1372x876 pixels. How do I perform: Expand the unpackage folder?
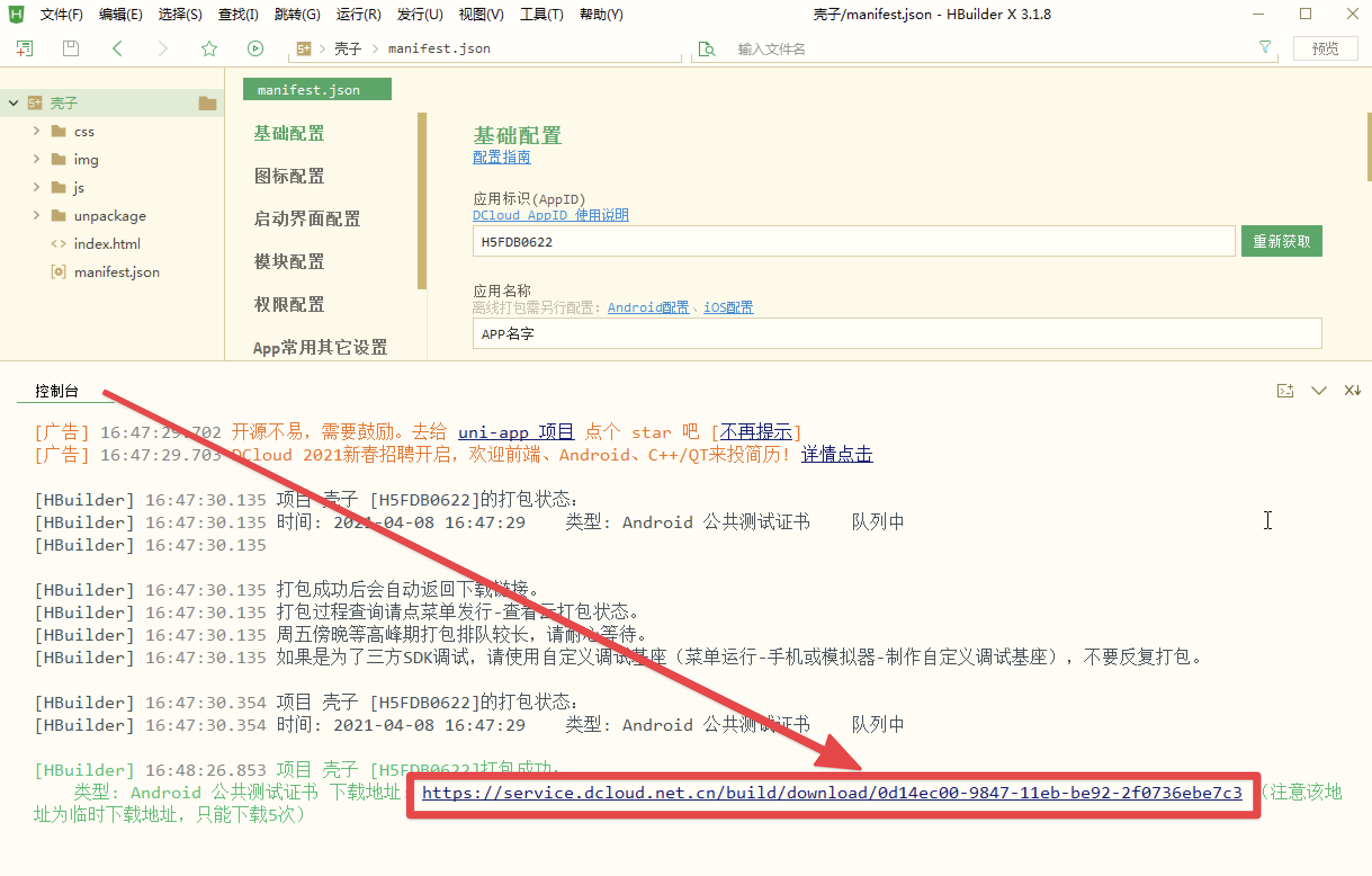coord(37,216)
